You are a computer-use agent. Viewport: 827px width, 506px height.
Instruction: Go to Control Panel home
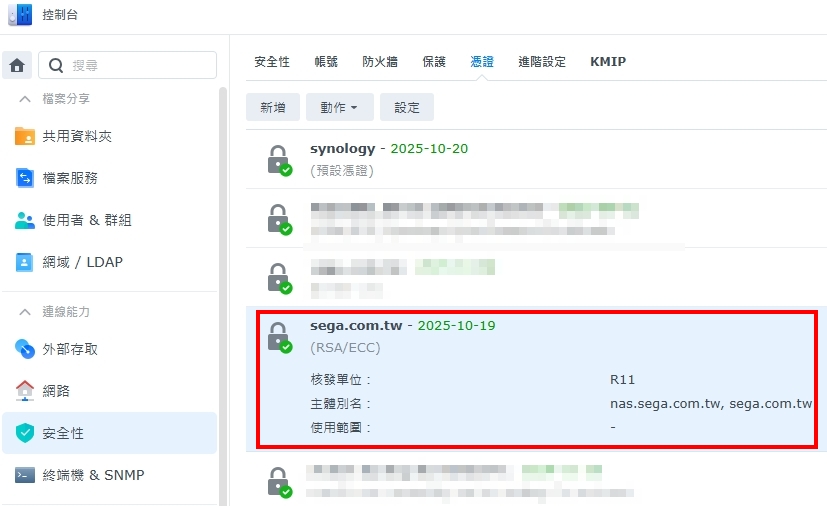coord(17,65)
